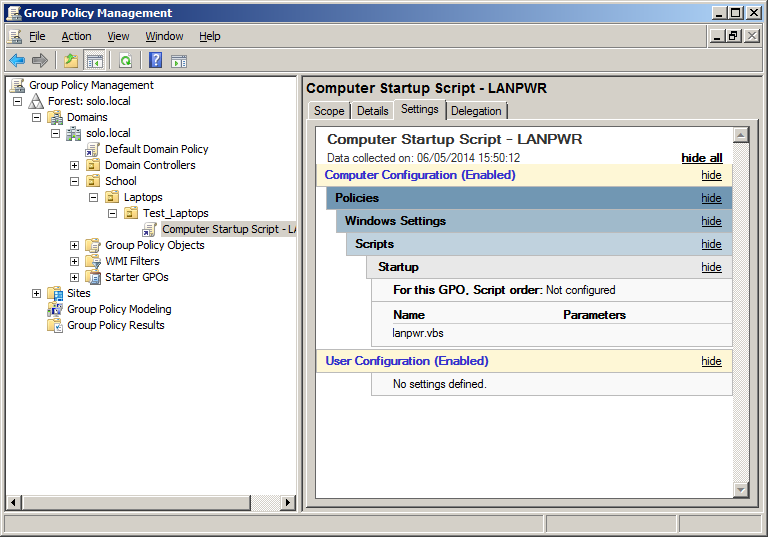Collapse the School OU node
Image resolution: width=768 pixels, height=537 pixels.
(x=74, y=182)
